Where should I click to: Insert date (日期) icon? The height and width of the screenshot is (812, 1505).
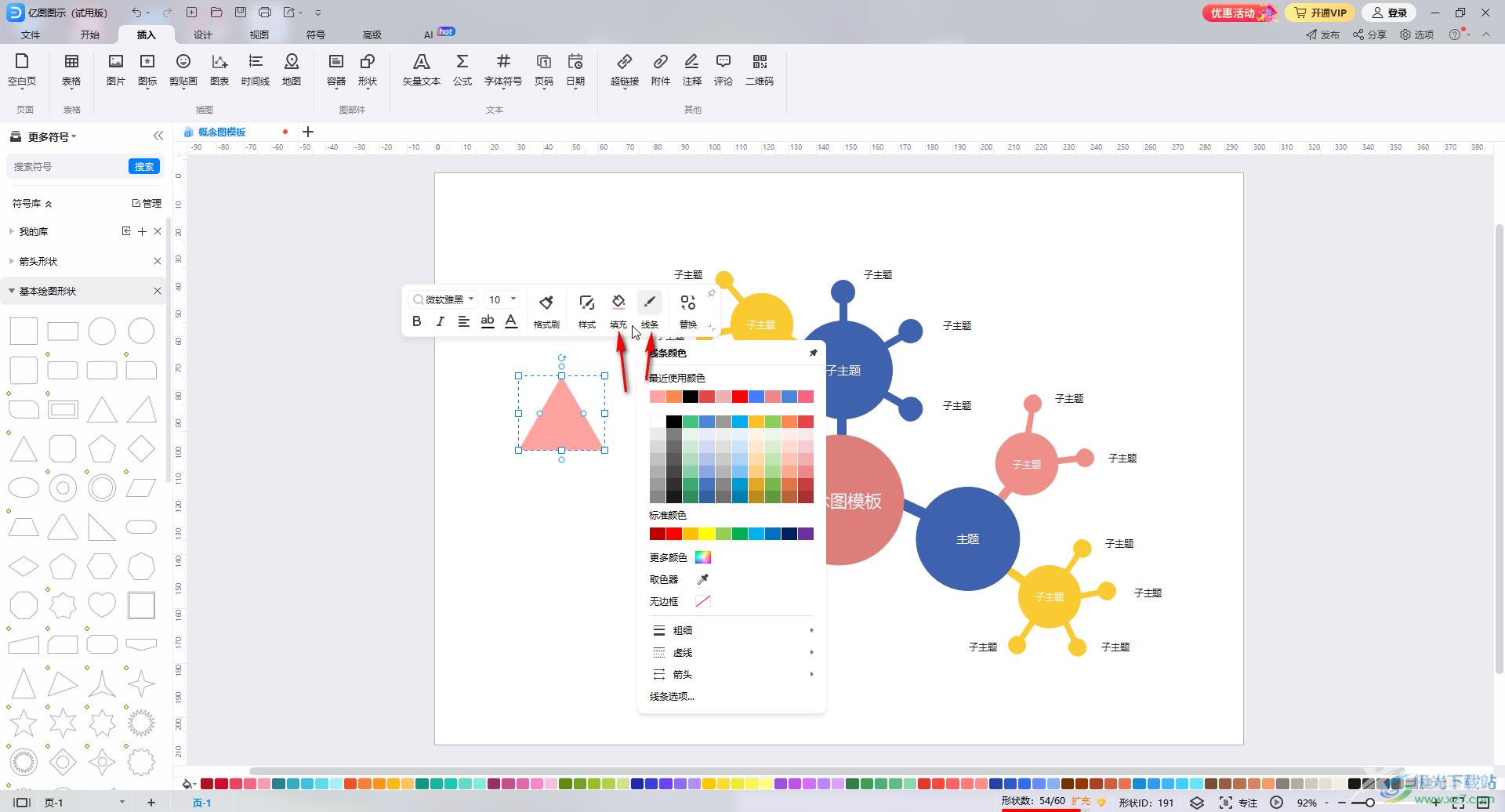575,70
